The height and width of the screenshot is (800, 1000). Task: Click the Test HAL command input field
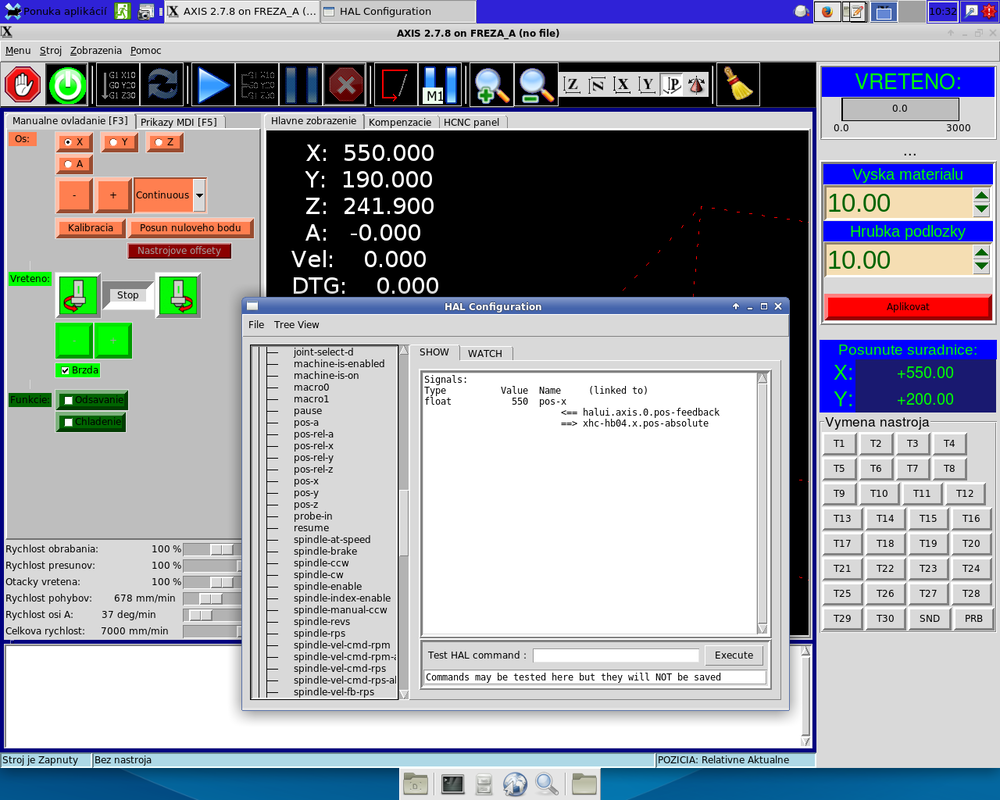coord(615,656)
